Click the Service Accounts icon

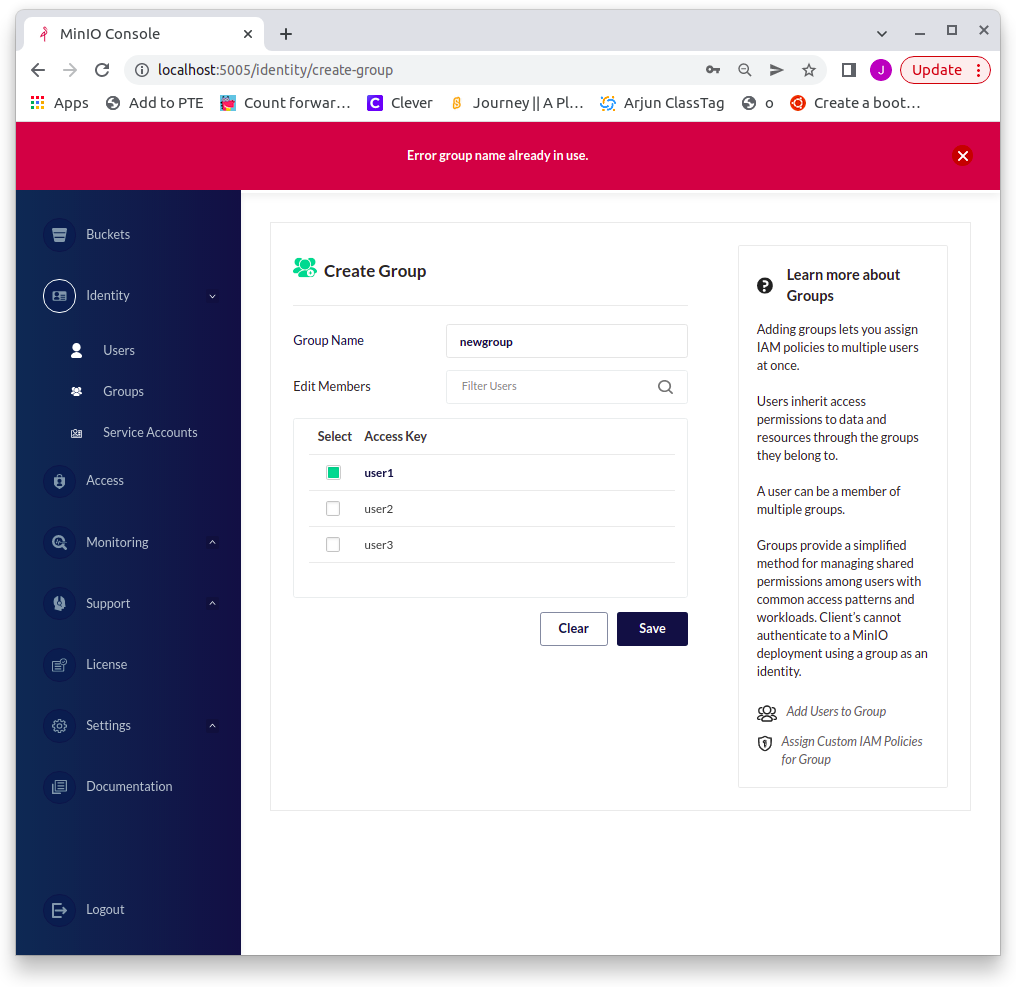tap(76, 433)
